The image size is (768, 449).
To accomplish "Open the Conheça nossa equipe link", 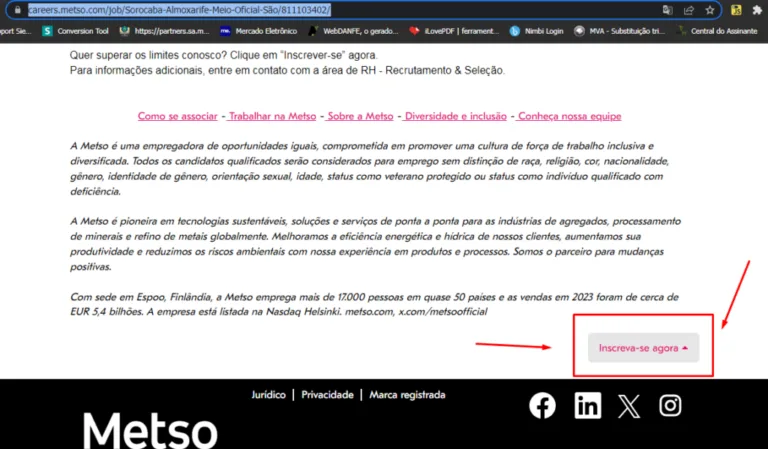I will [569, 116].
